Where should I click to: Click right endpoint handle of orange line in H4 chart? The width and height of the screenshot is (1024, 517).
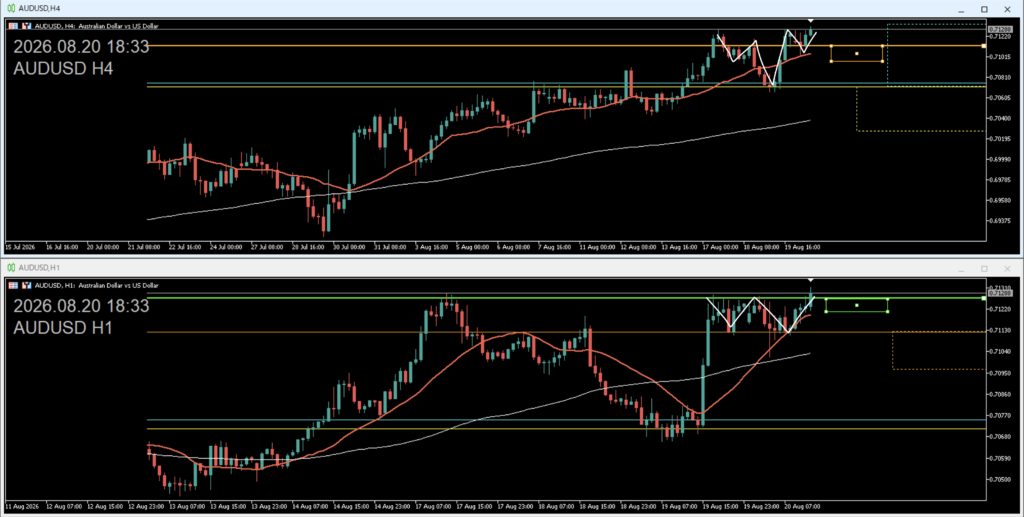pos(984,46)
